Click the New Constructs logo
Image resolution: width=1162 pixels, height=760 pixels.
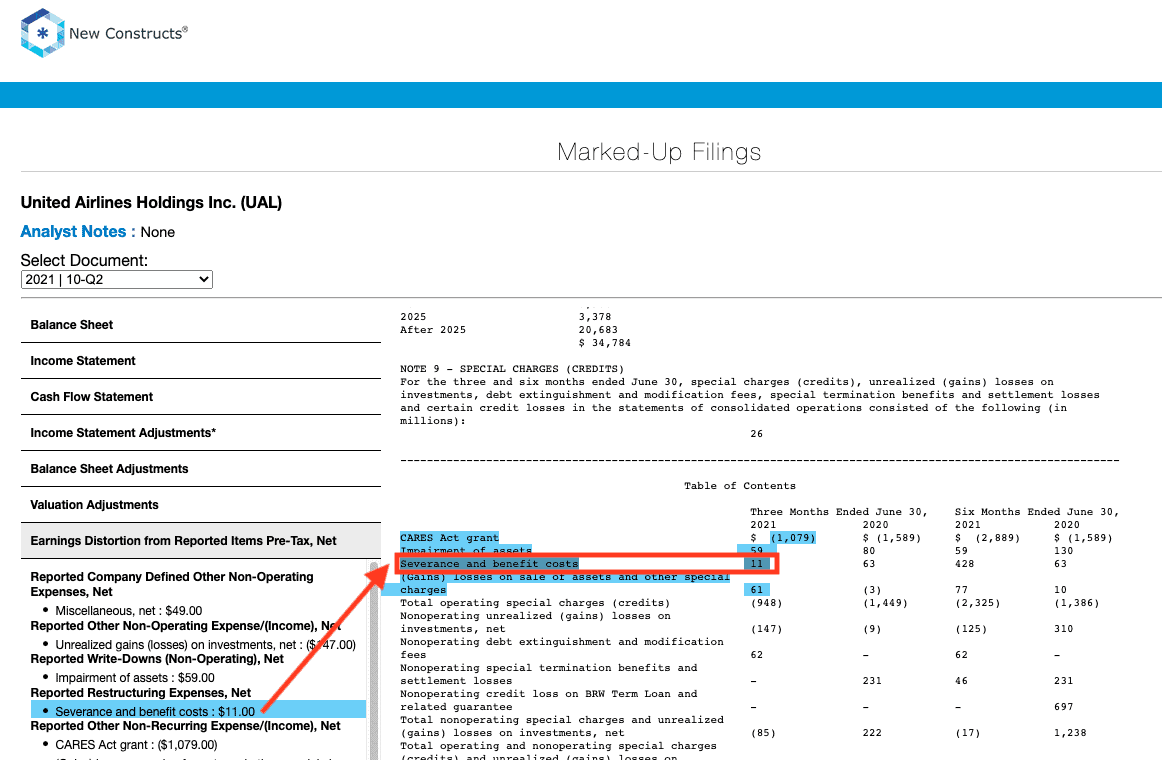(104, 33)
